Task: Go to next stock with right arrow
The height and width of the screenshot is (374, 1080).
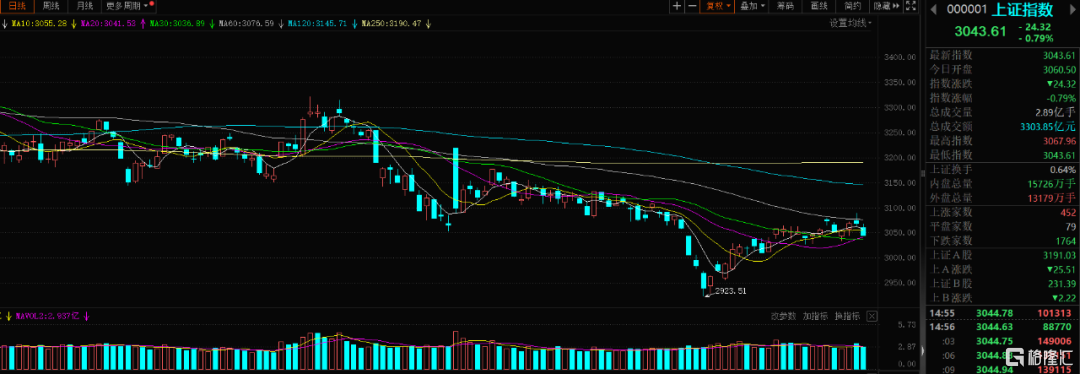Action: [1072, 9]
